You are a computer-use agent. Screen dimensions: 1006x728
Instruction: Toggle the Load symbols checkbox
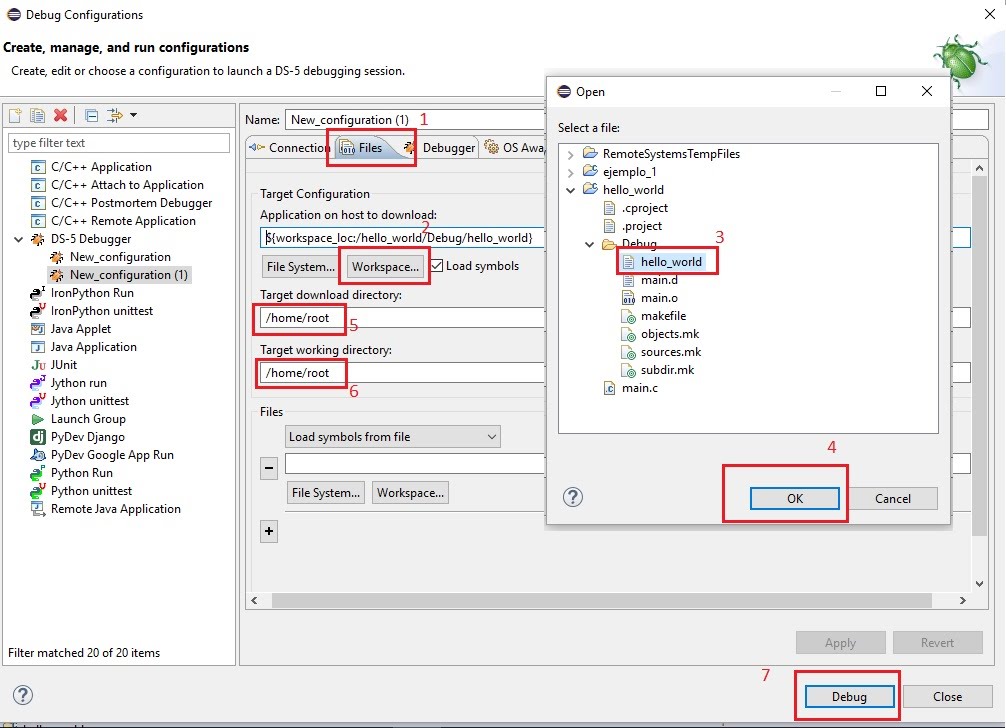(x=437, y=266)
